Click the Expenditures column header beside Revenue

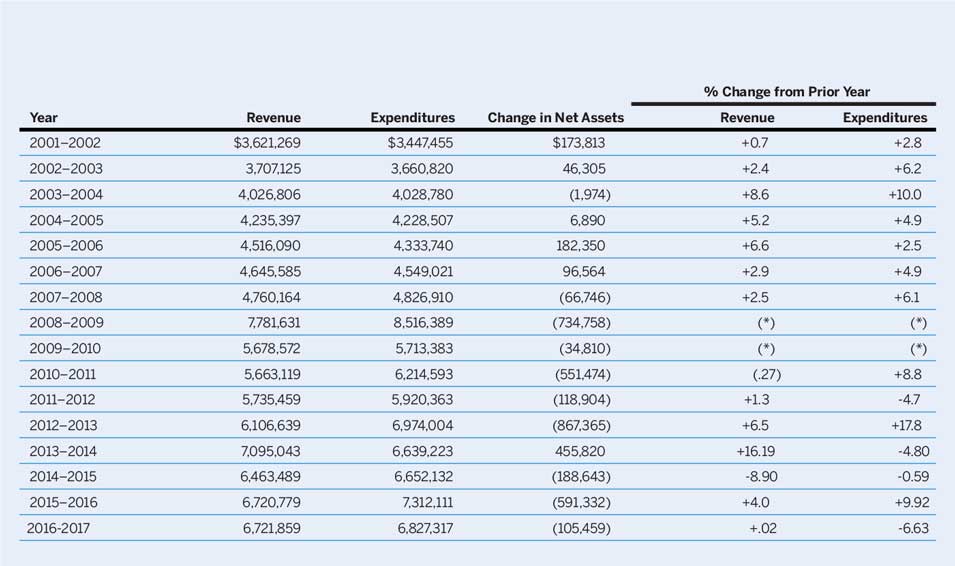(412, 118)
